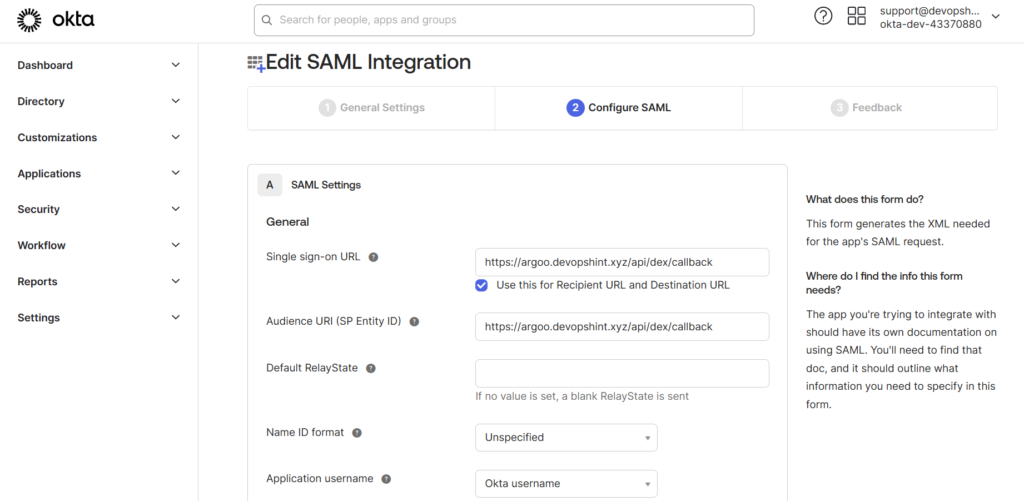Image resolution: width=1024 pixels, height=501 pixels.
Task: Click the Edit SAML Integration app icon
Action: [255, 63]
